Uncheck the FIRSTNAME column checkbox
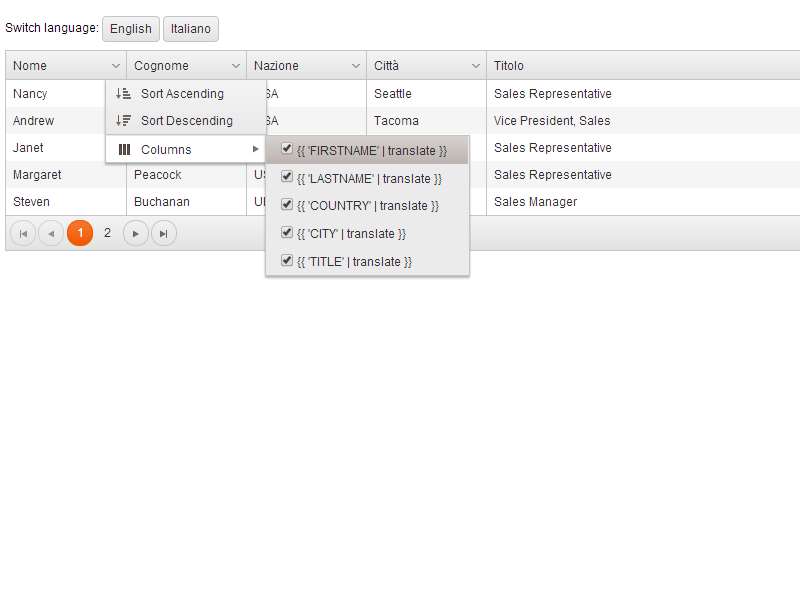The width and height of the screenshot is (800, 600). 287,149
